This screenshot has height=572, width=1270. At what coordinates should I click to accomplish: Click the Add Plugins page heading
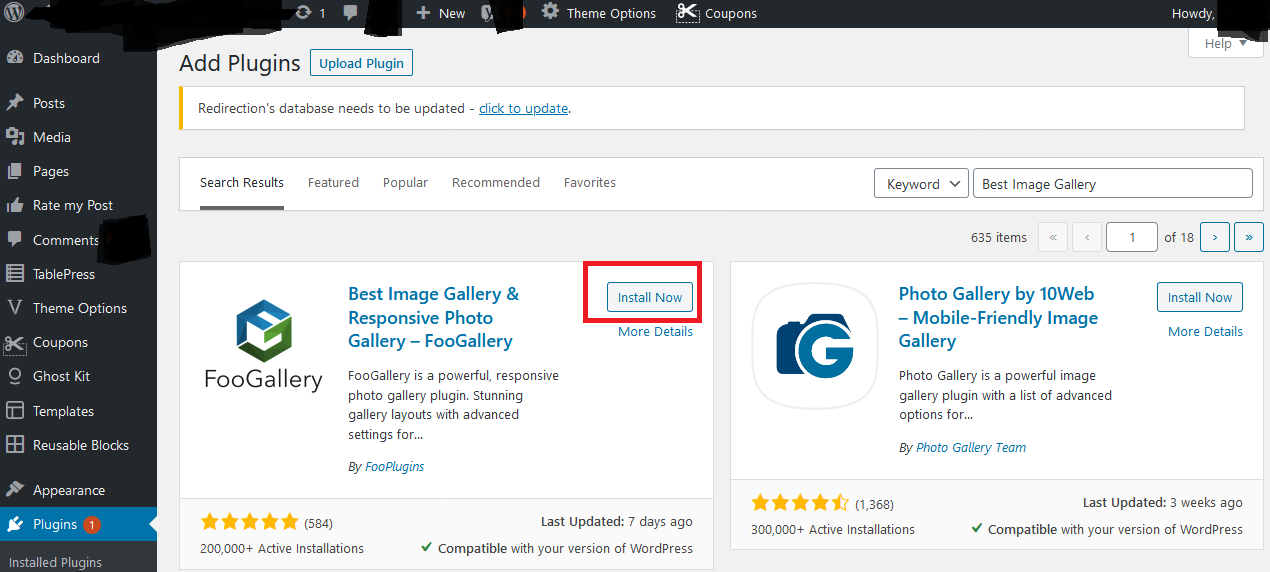click(x=240, y=63)
